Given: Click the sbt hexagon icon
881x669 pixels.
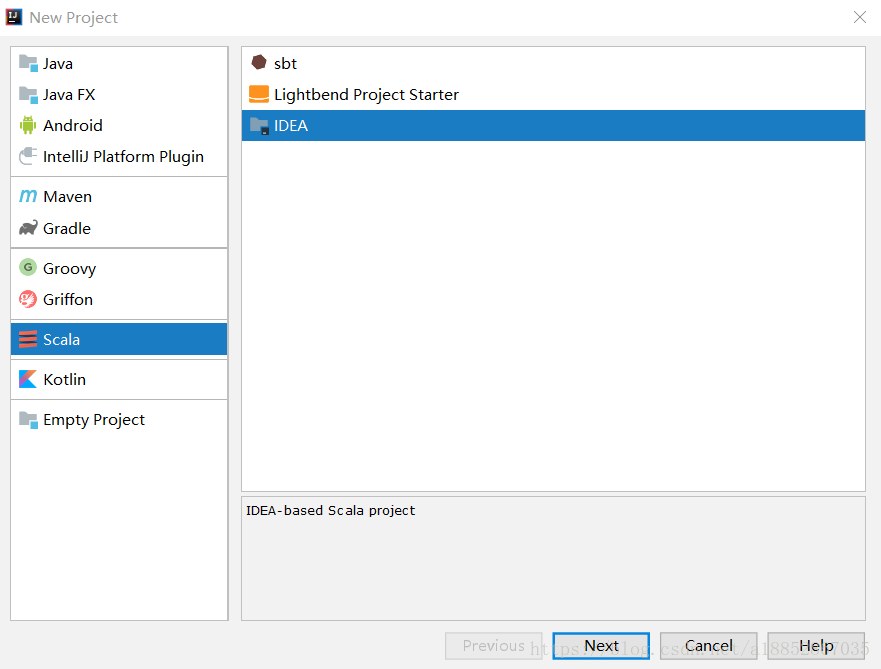Looking at the screenshot, I should [258, 62].
